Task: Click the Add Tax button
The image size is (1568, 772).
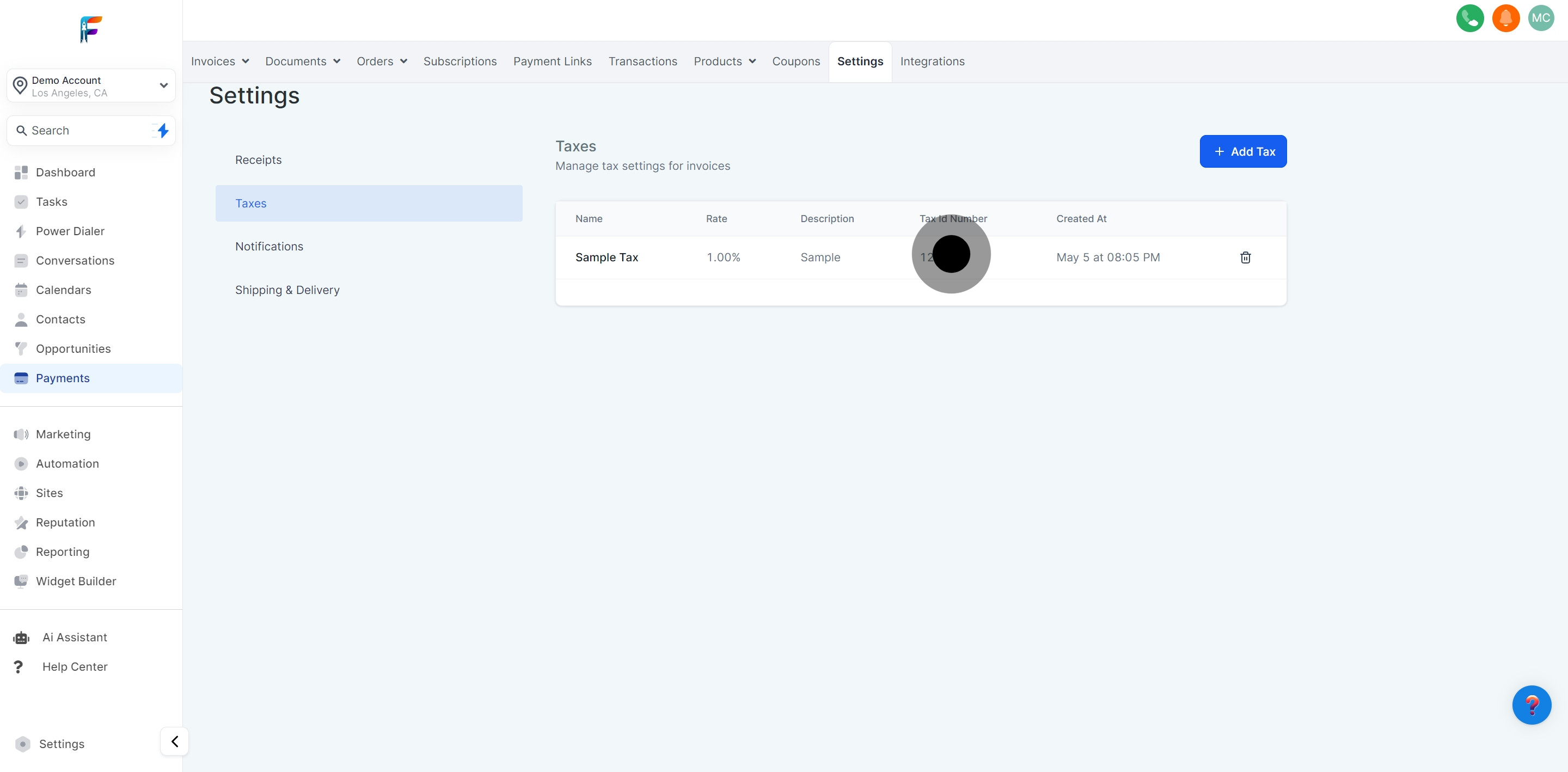Action: point(1242,151)
